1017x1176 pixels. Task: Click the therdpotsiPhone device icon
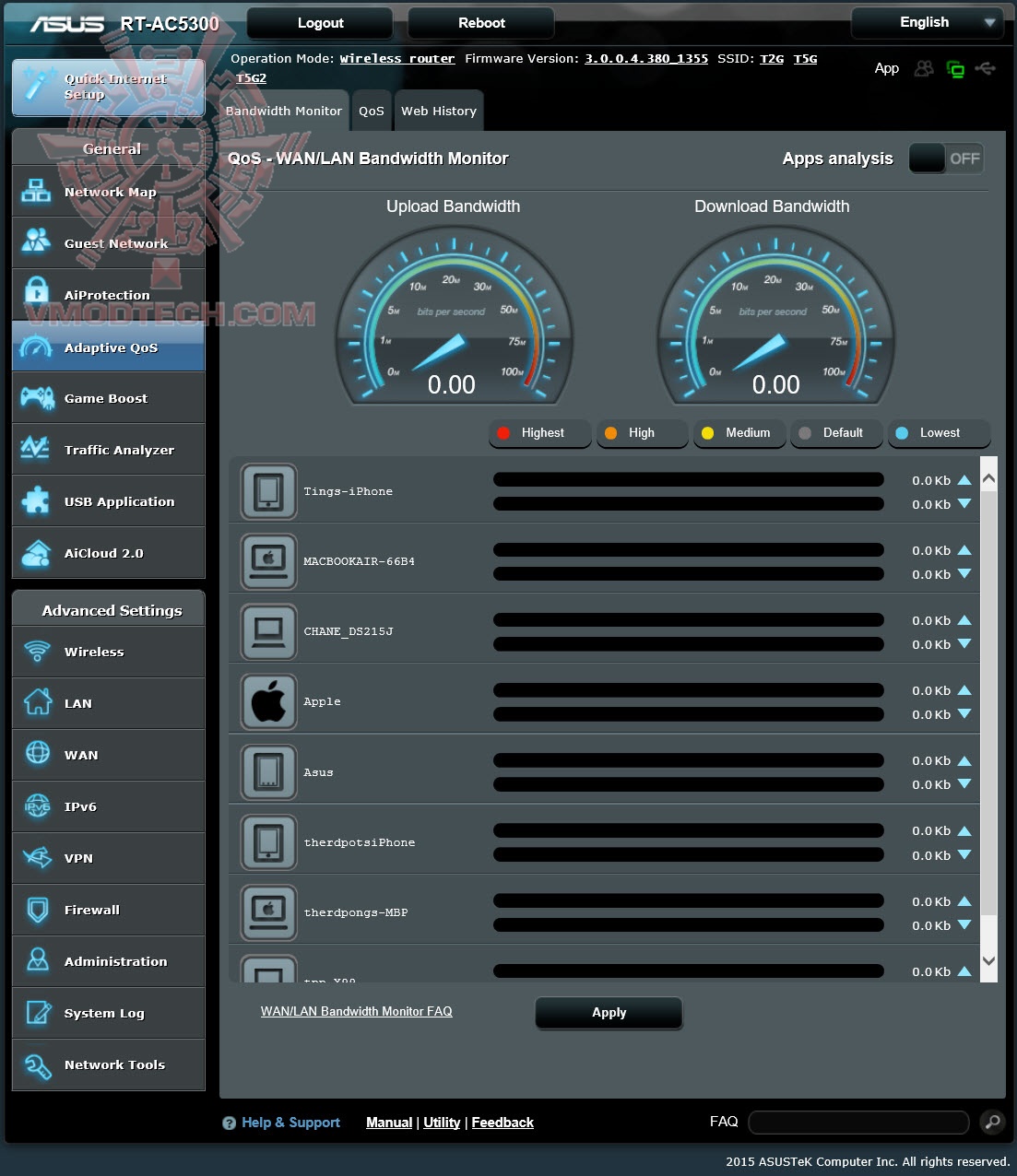coord(268,841)
